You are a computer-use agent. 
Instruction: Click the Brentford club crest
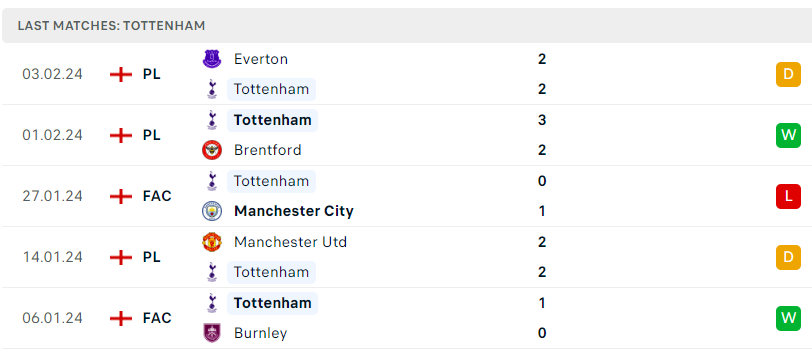click(x=212, y=150)
